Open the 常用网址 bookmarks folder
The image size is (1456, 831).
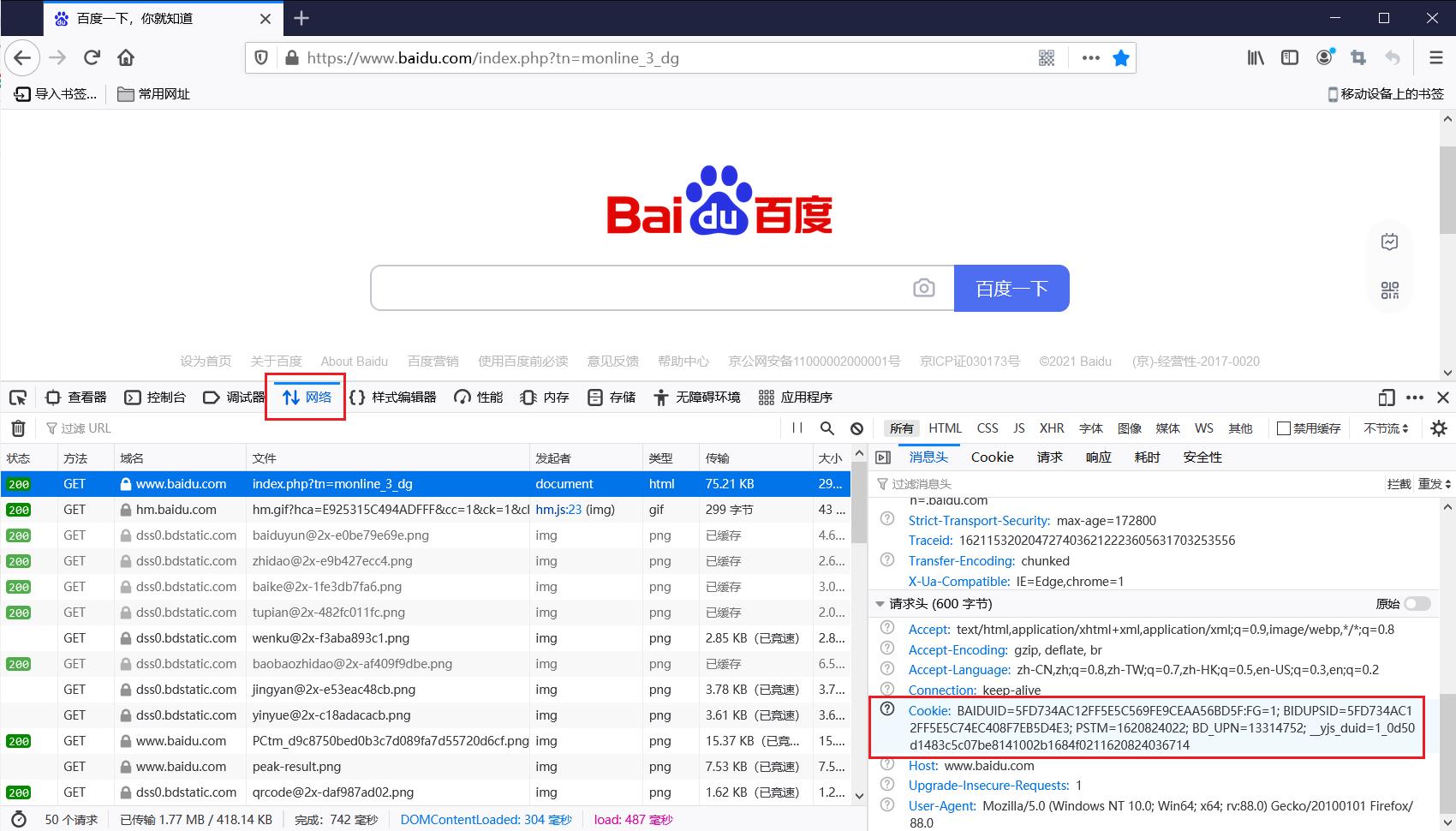click(x=154, y=94)
